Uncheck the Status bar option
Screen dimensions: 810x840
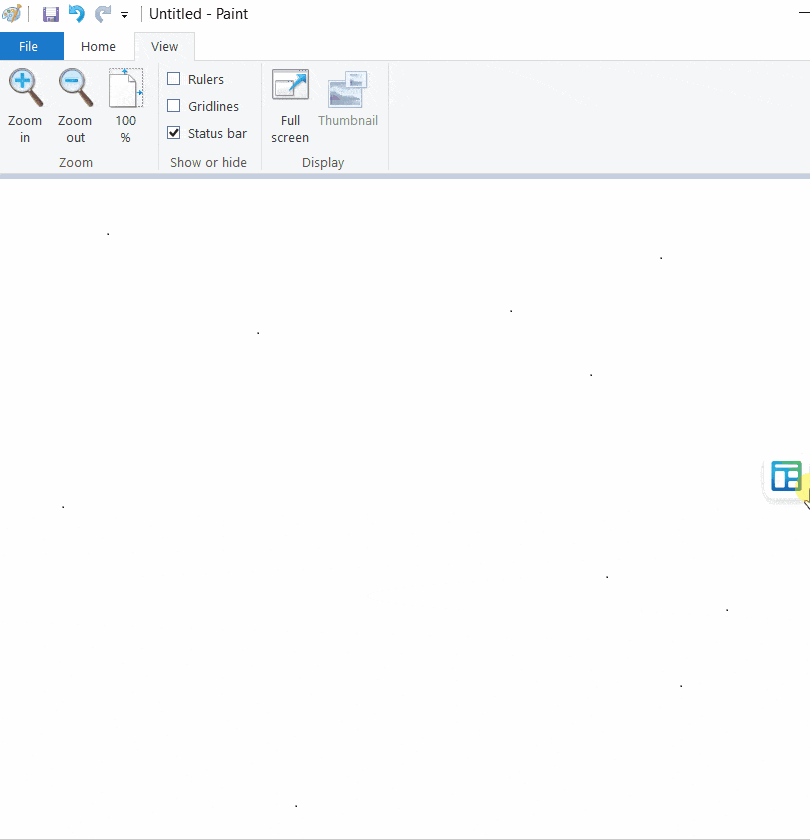click(x=174, y=133)
